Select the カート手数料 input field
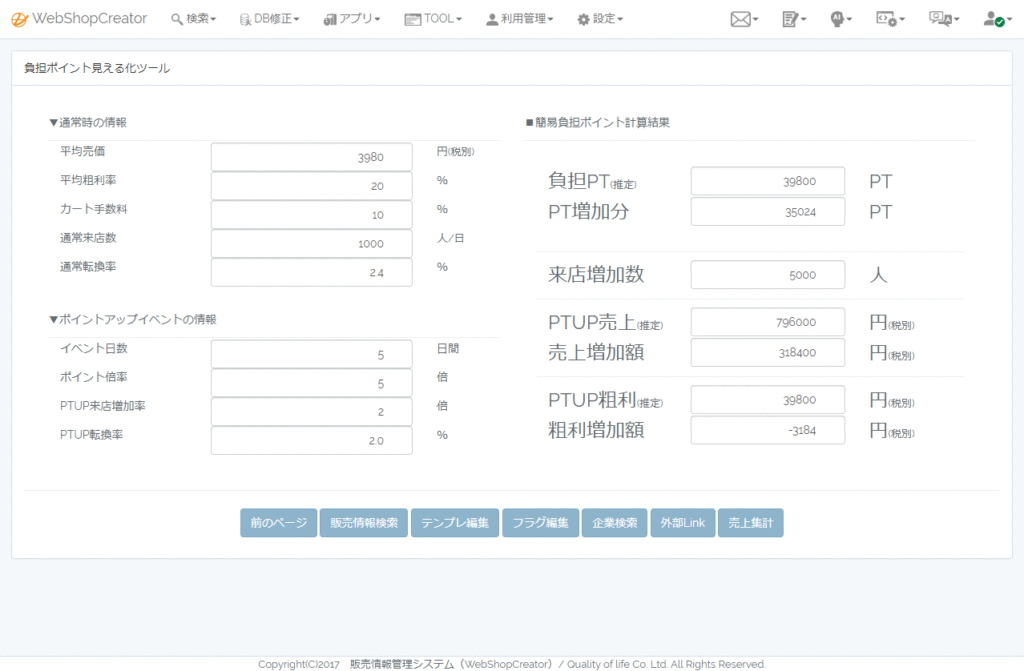The height and width of the screenshot is (671, 1024). pyautogui.click(x=312, y=214)
